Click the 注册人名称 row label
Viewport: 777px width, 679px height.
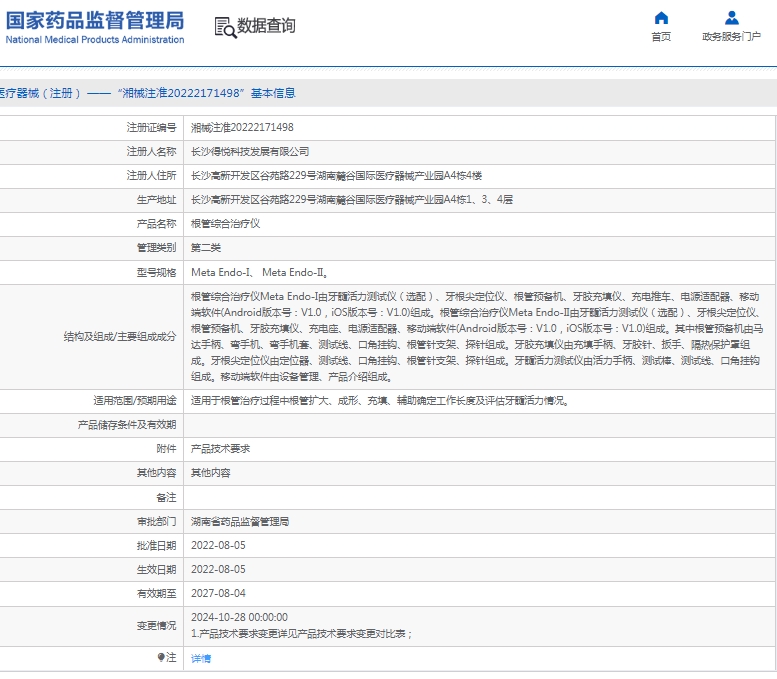tap(151, 152)
